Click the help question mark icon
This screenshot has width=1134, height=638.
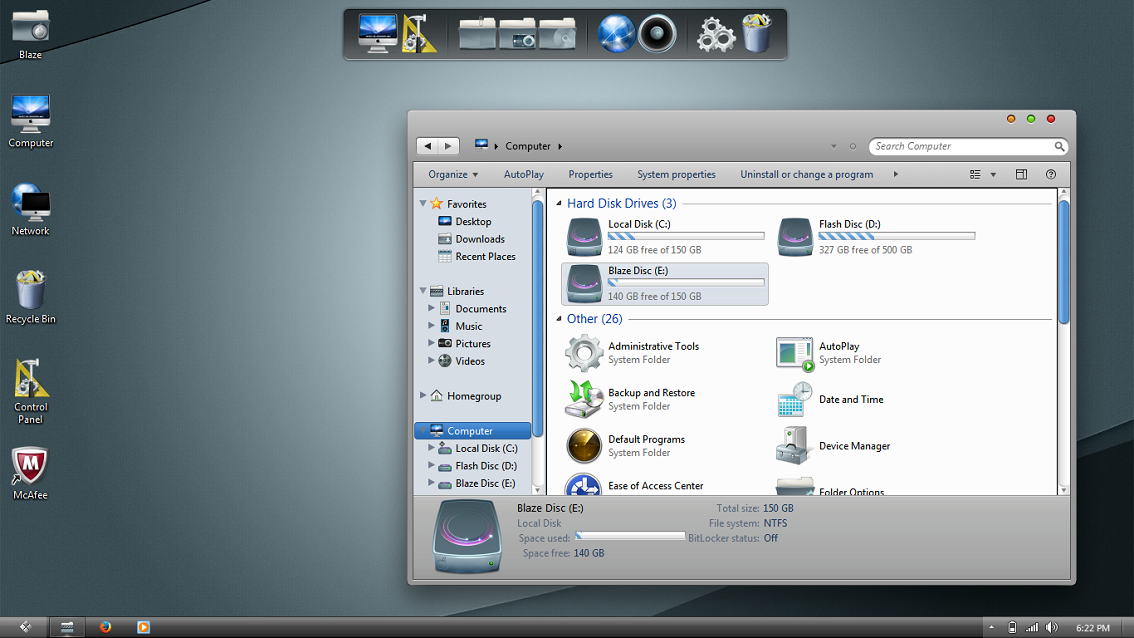[1051, 174]
